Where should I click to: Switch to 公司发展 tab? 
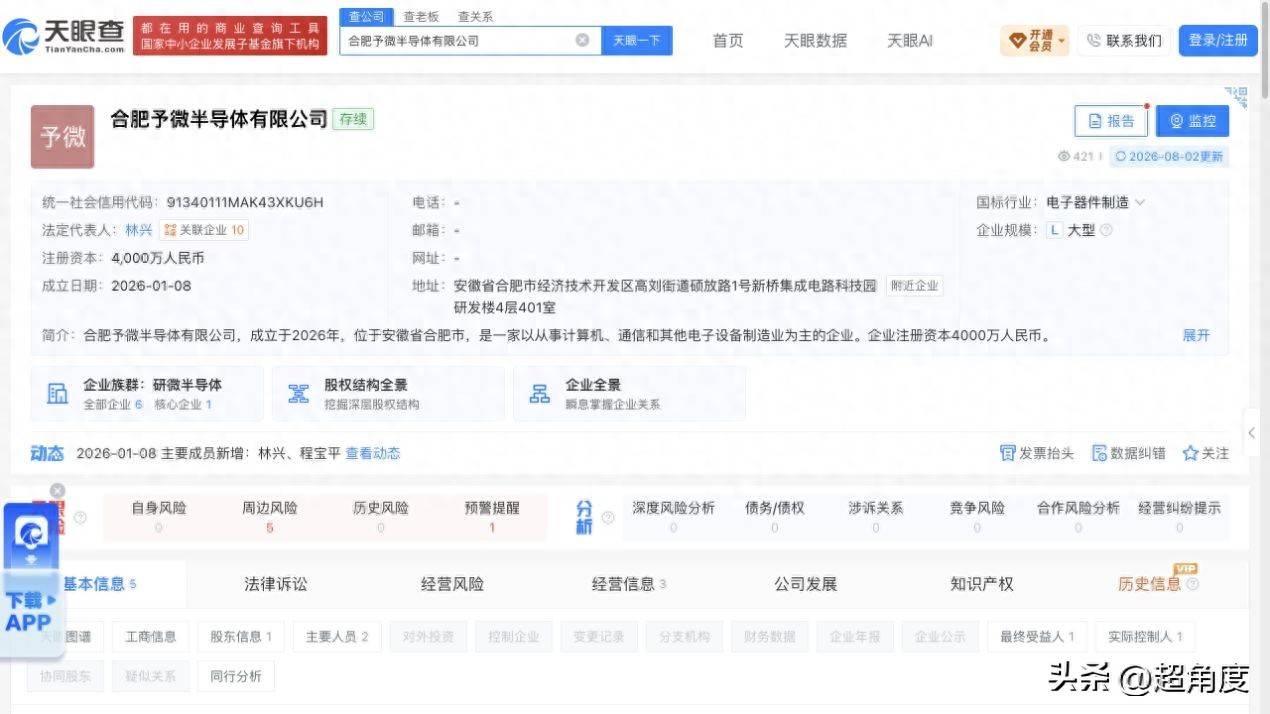[x=805, y=584]
